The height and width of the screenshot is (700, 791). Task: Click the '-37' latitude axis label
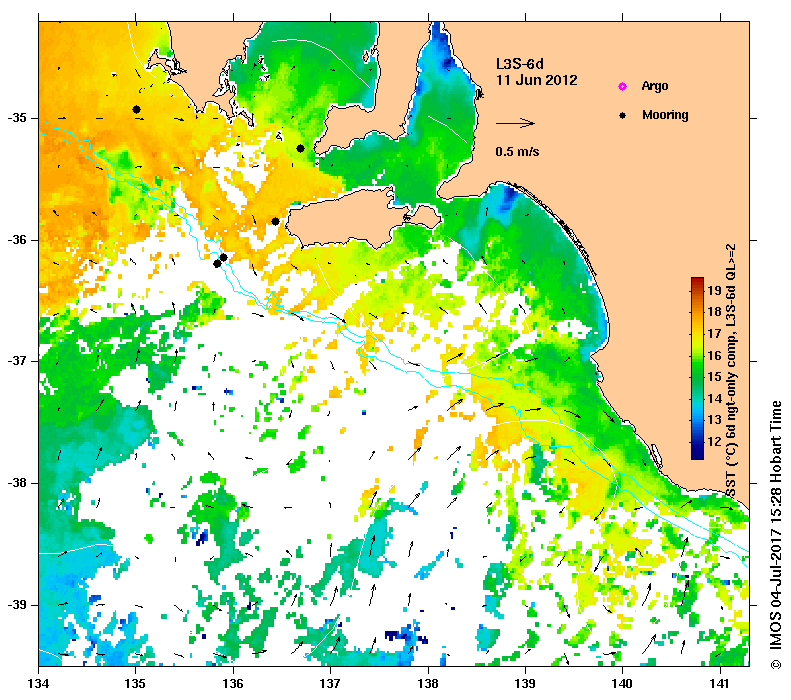click(17, 361)
